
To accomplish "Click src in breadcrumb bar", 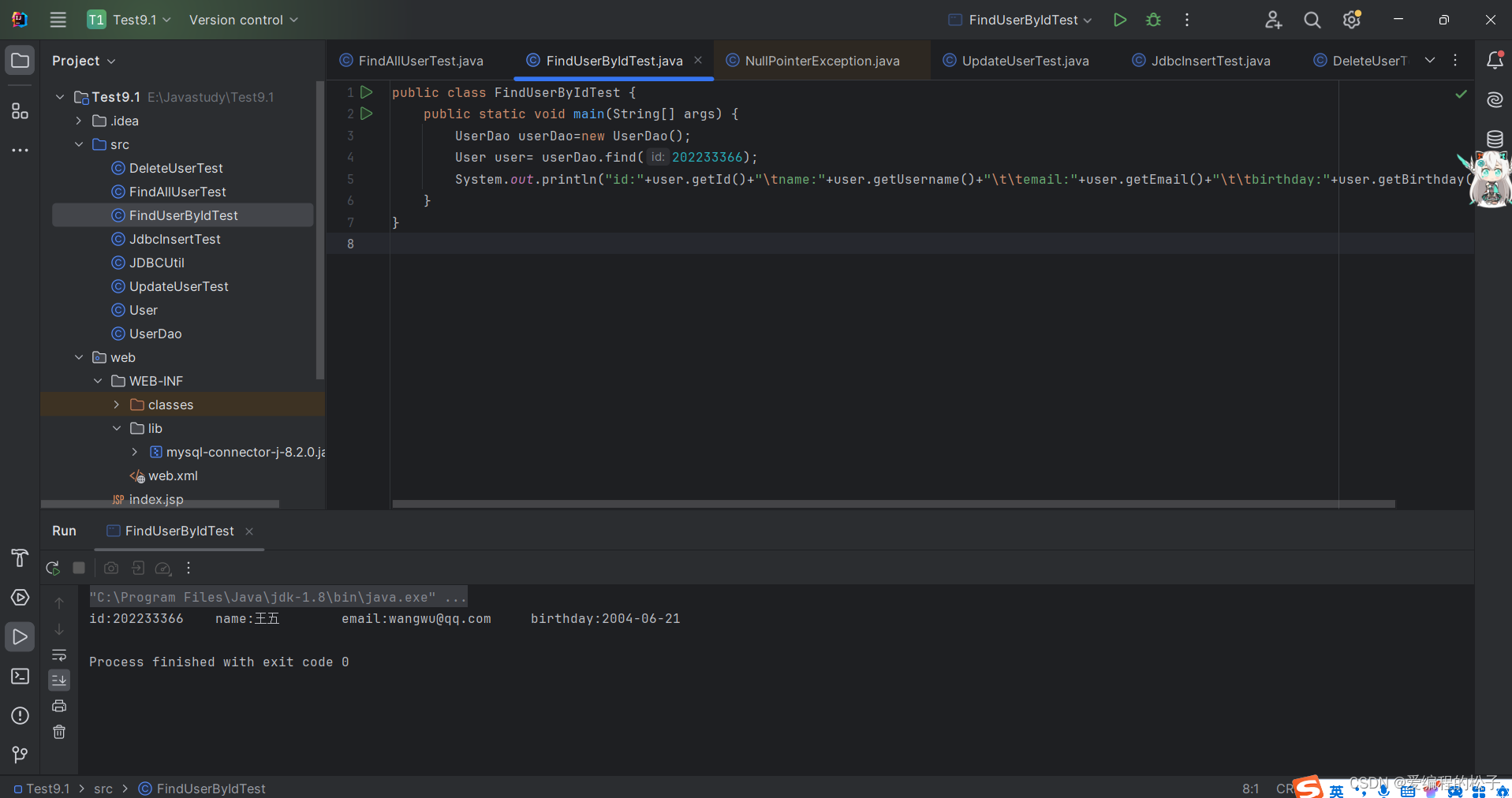I will pyautogui.click(x=103, y=789).
